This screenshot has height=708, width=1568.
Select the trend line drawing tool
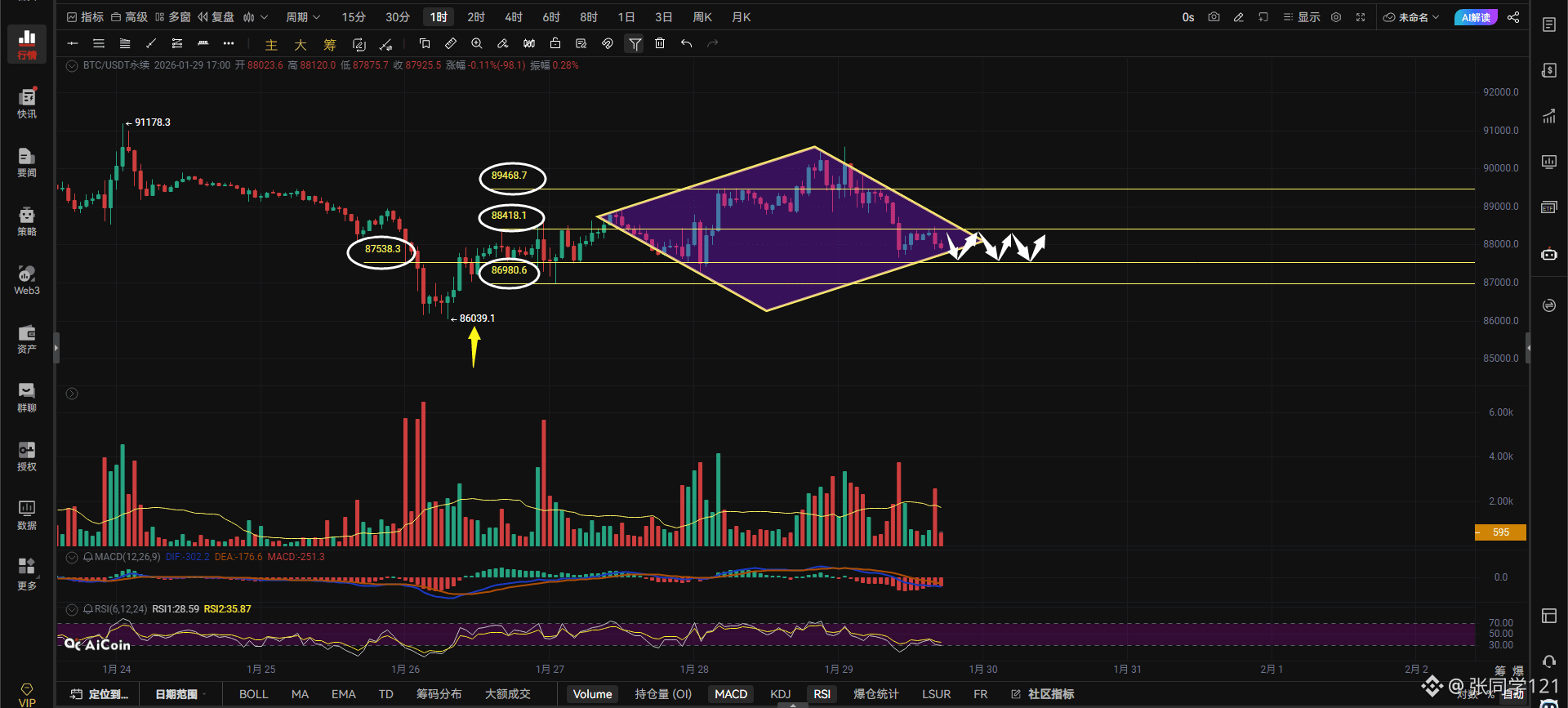click(x=151, y=43)
